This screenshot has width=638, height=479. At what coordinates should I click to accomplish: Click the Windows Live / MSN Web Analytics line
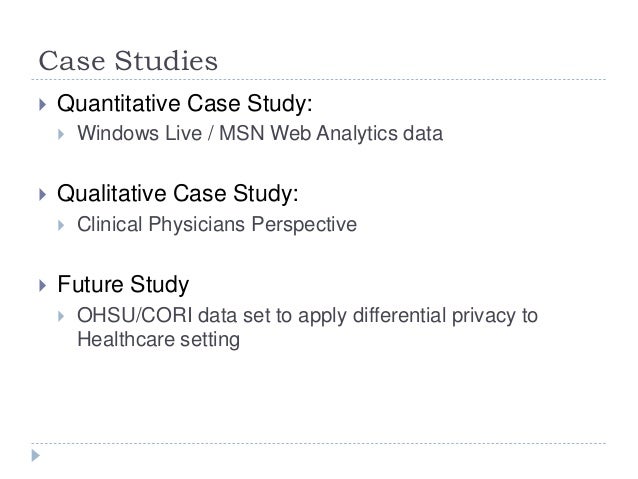[258, 134]
